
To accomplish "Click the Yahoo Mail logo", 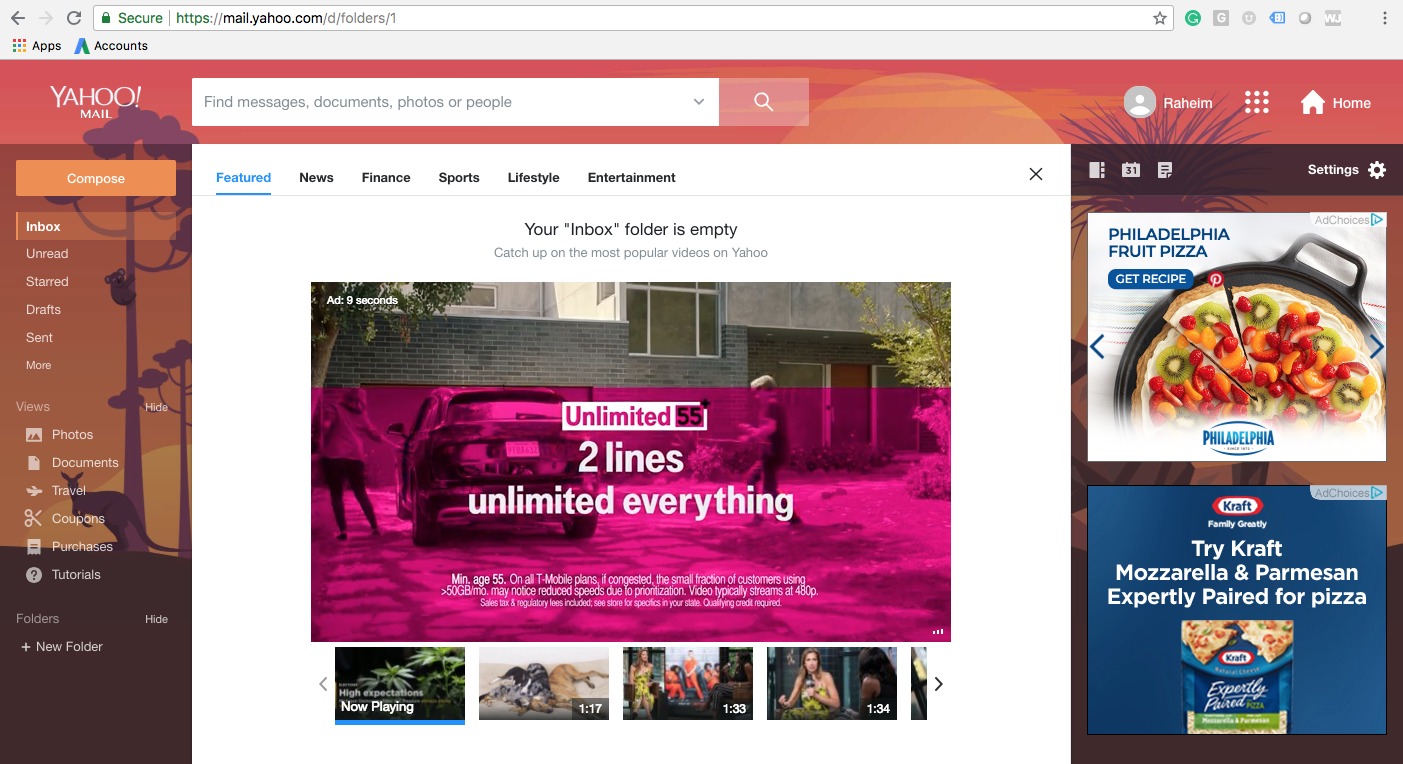I will tap(96, 102).
